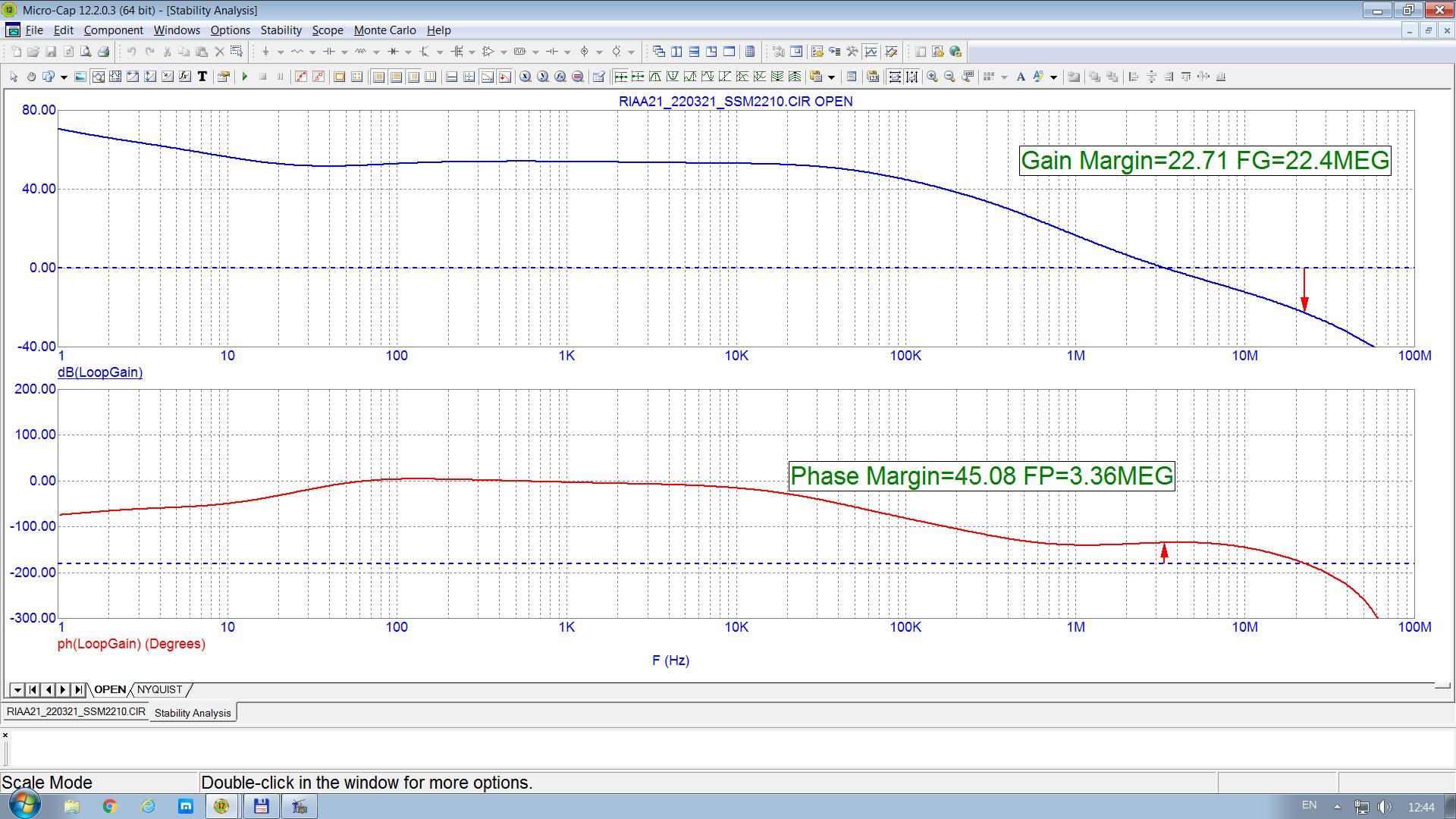Viewport: 1456px width, 819px height.
Task: Open the text color A dropdown arrow
Action: 1053,77
